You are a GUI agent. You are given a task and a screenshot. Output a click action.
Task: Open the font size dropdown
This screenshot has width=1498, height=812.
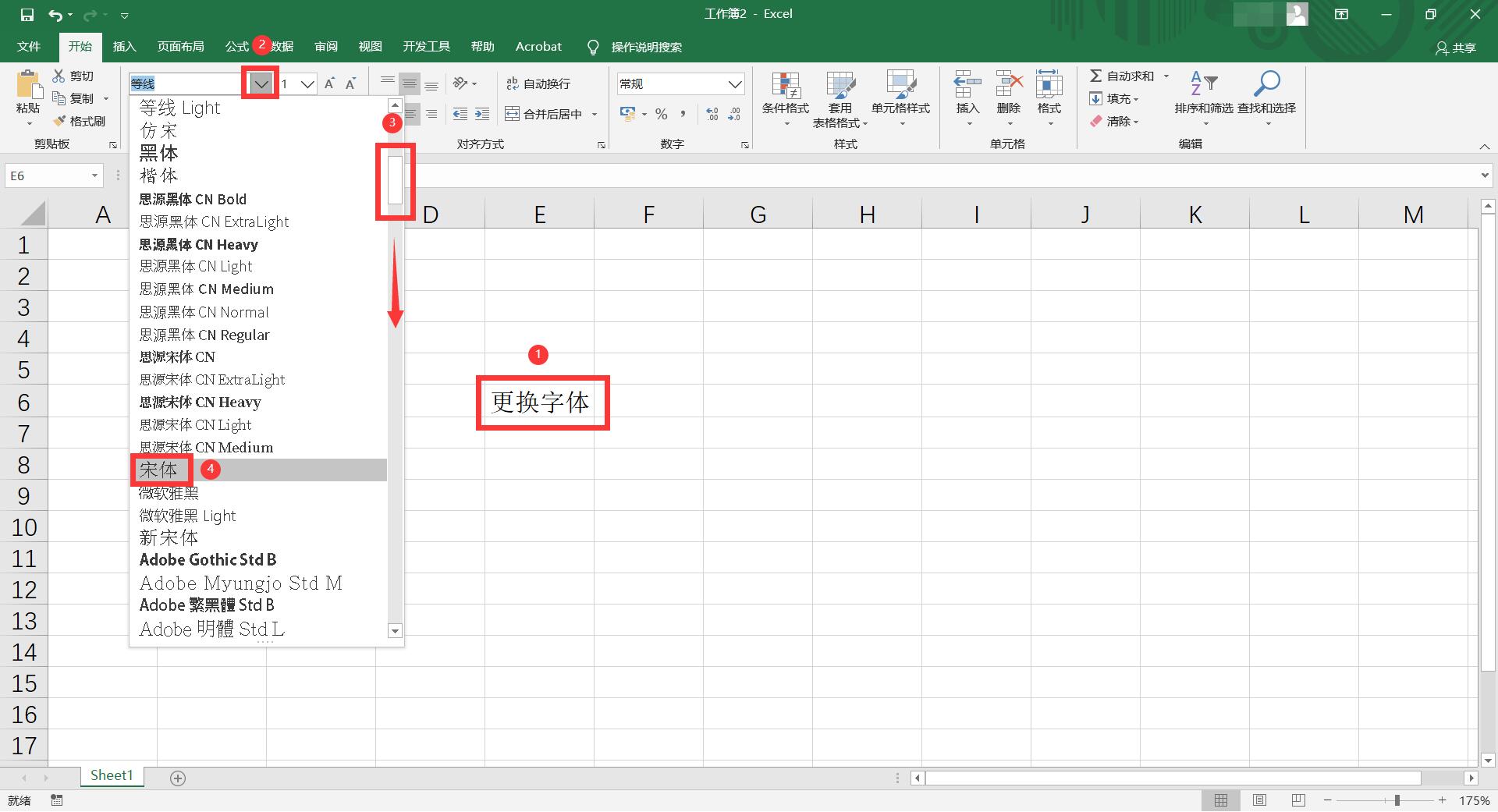308,83
